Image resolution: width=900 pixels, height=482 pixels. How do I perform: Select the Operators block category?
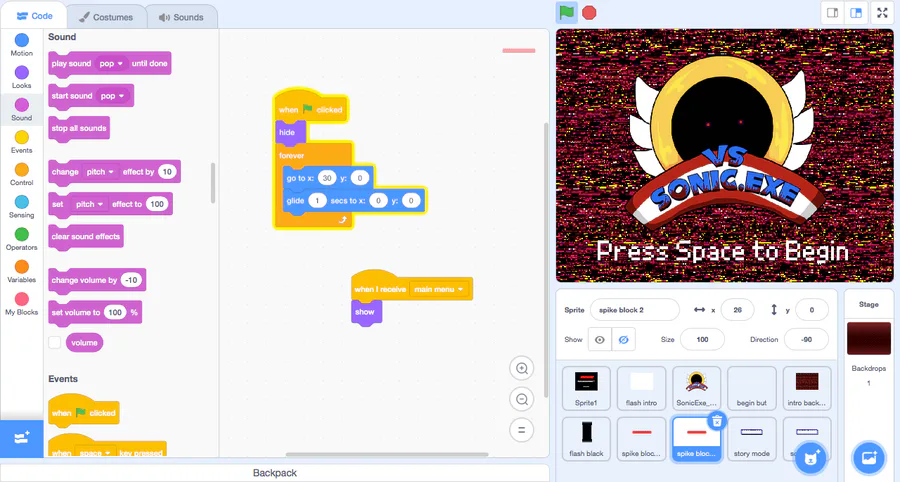coord(22,239)
